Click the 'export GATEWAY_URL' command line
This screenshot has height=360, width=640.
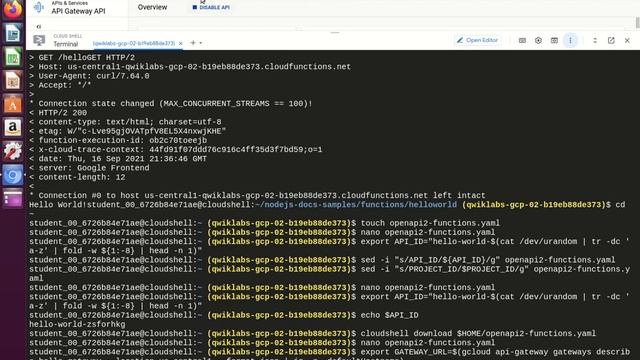pos(495,352)
